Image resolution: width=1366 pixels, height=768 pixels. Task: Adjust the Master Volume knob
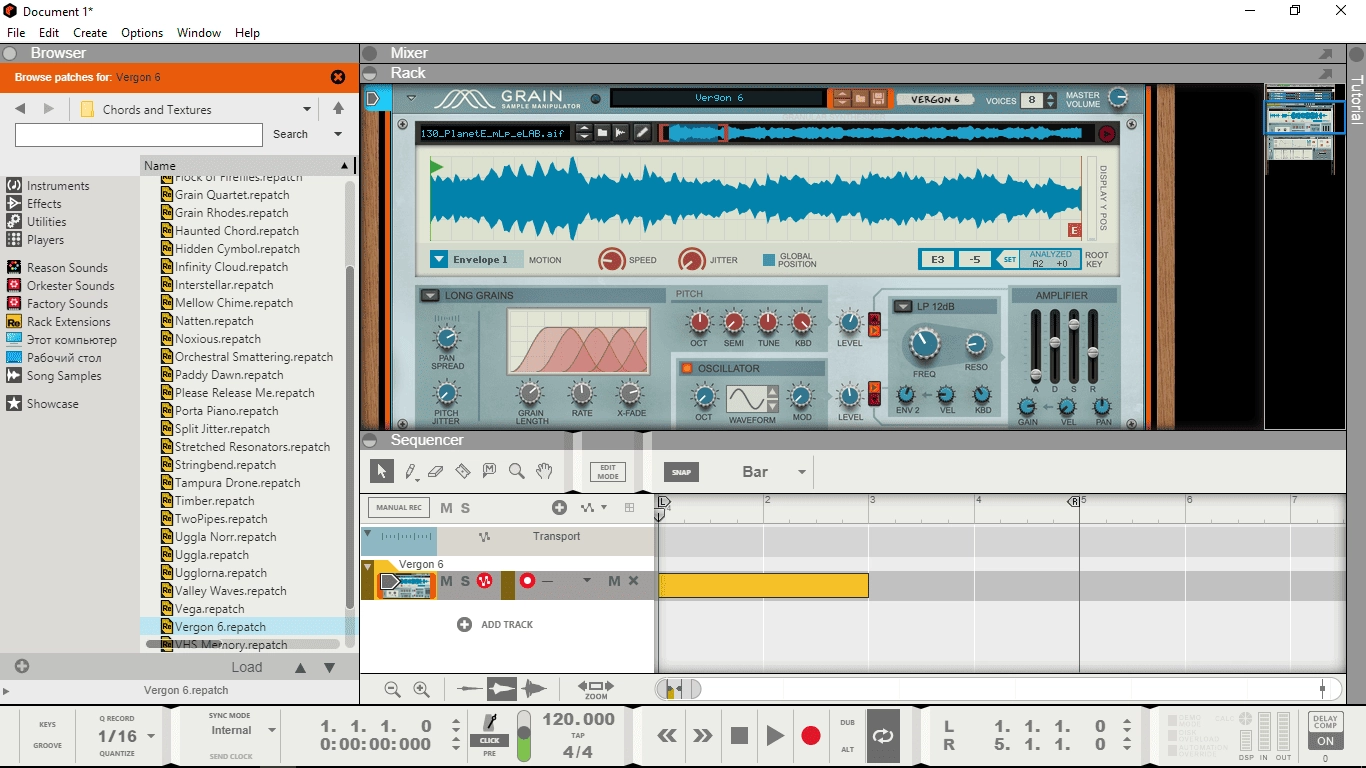[1118, 98]
